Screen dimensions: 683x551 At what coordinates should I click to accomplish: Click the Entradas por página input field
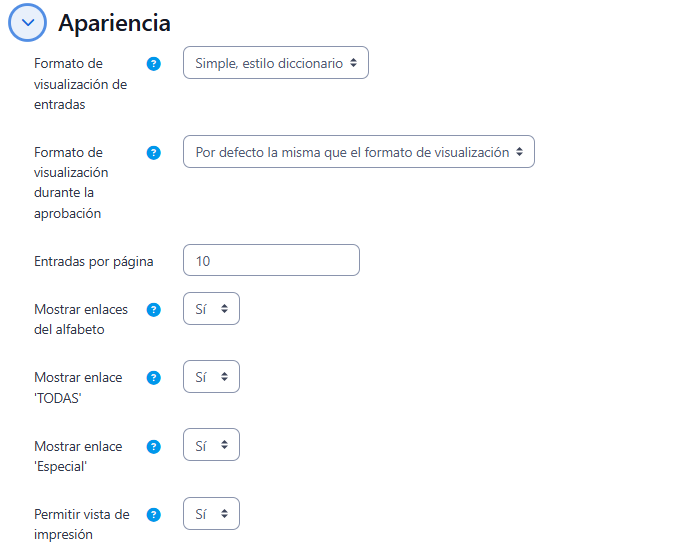(271, 260)
